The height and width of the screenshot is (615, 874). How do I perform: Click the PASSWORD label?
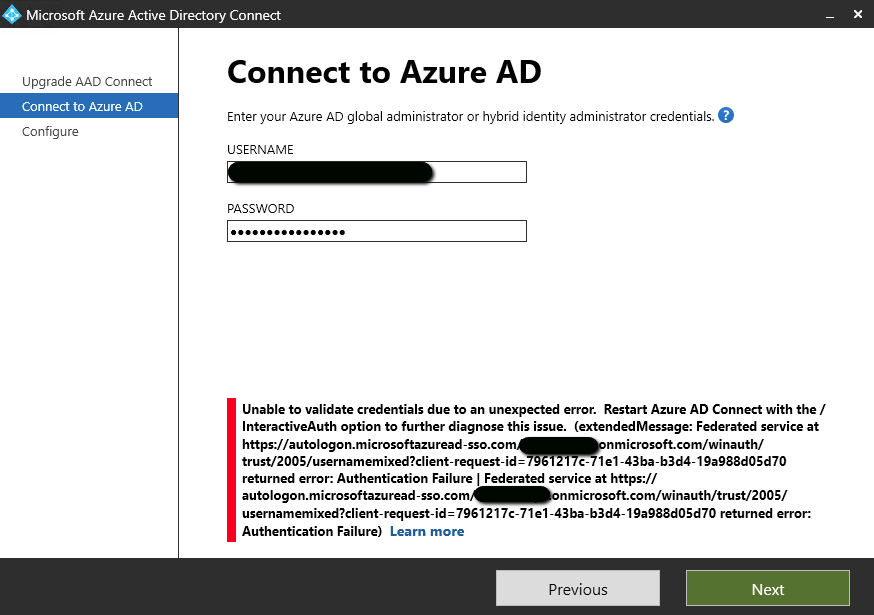click(260, 209)
